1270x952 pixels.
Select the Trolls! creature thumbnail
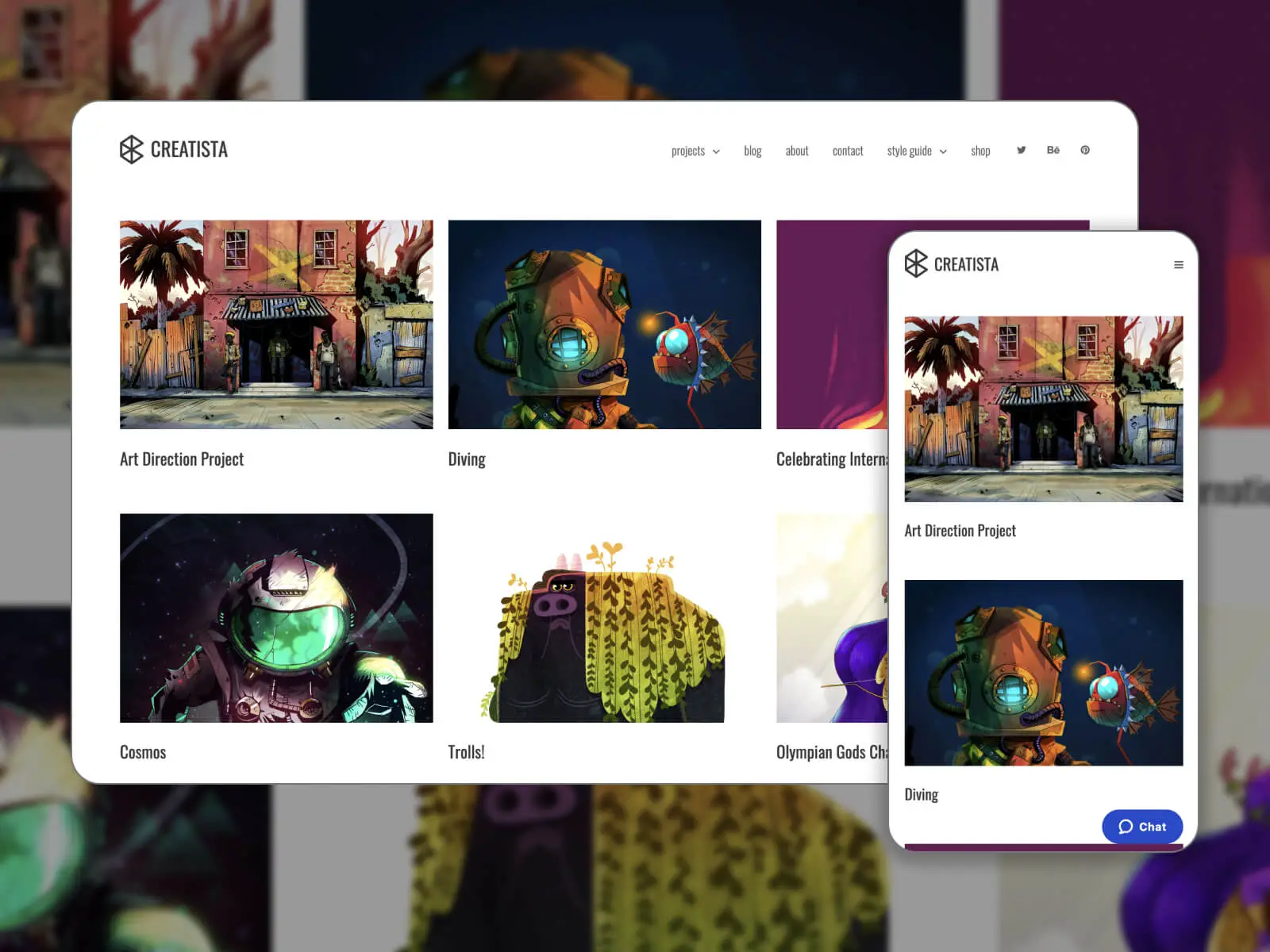coord(605,618)
